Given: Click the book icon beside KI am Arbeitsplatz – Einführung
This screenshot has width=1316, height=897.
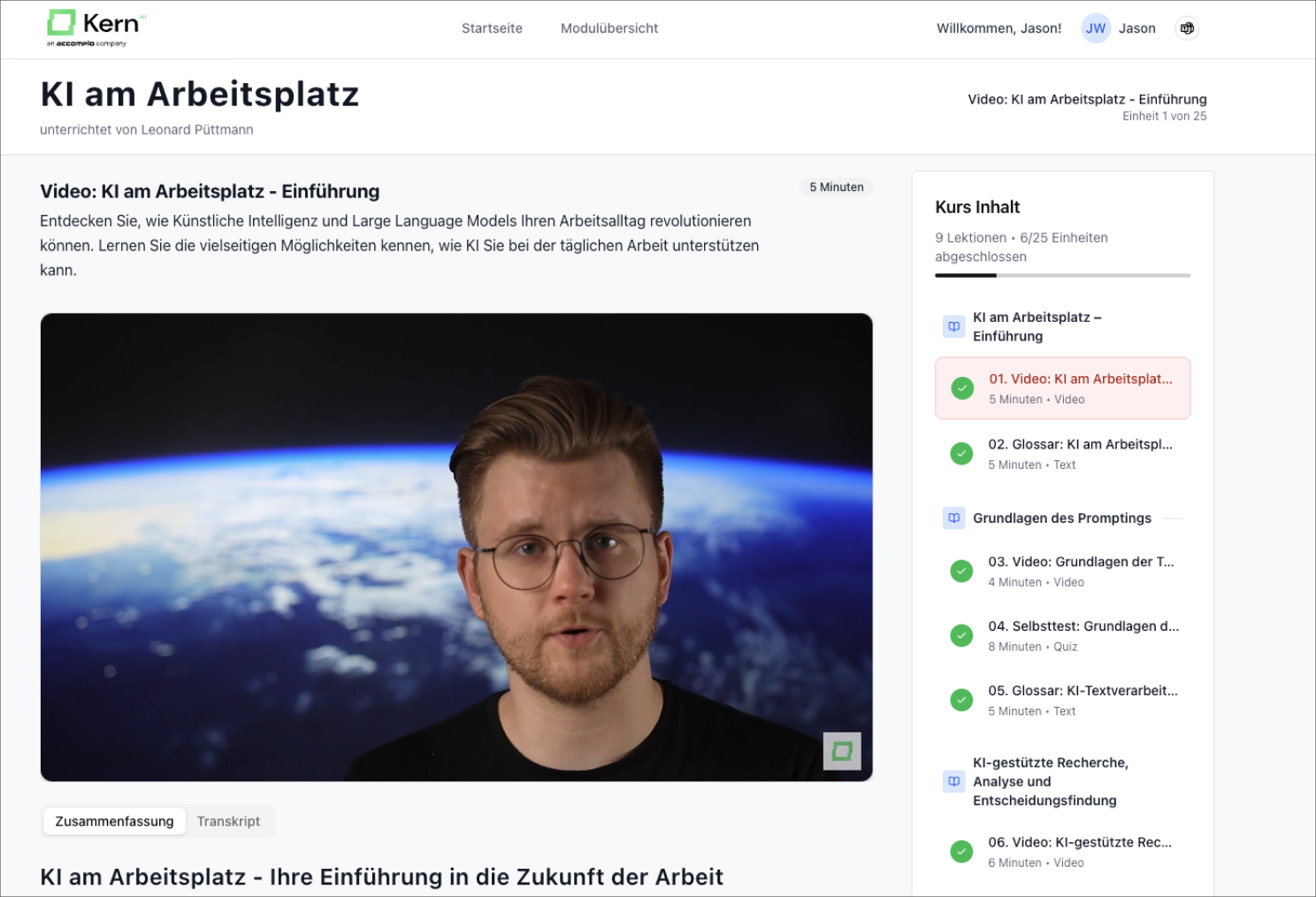Looking at the screenshot, I should point(953,326).
